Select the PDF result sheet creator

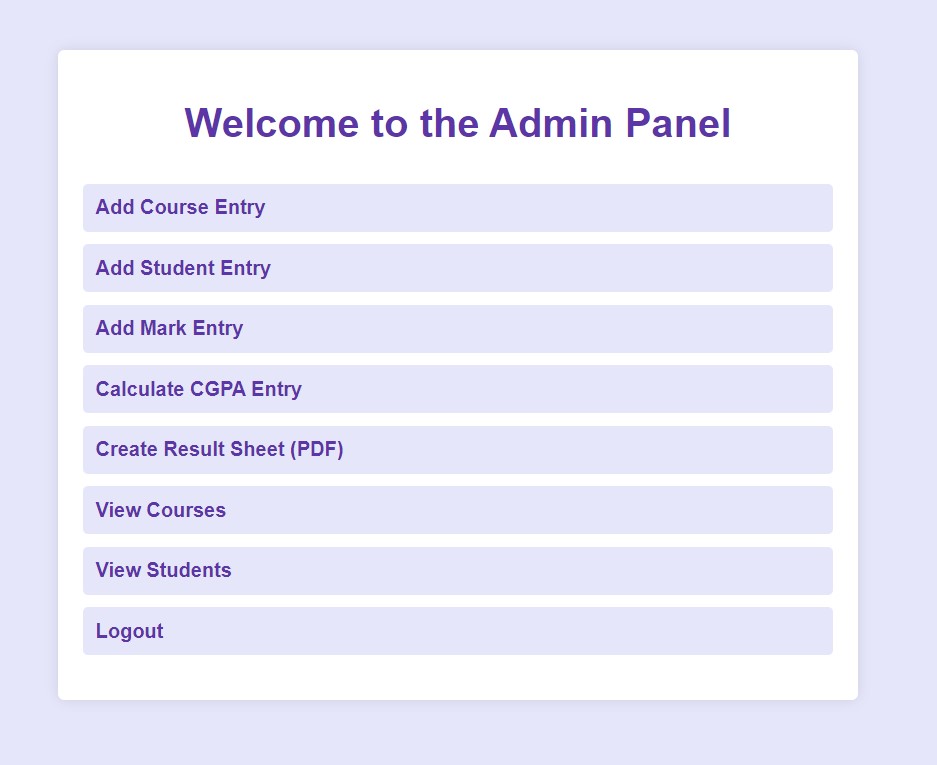457,449
